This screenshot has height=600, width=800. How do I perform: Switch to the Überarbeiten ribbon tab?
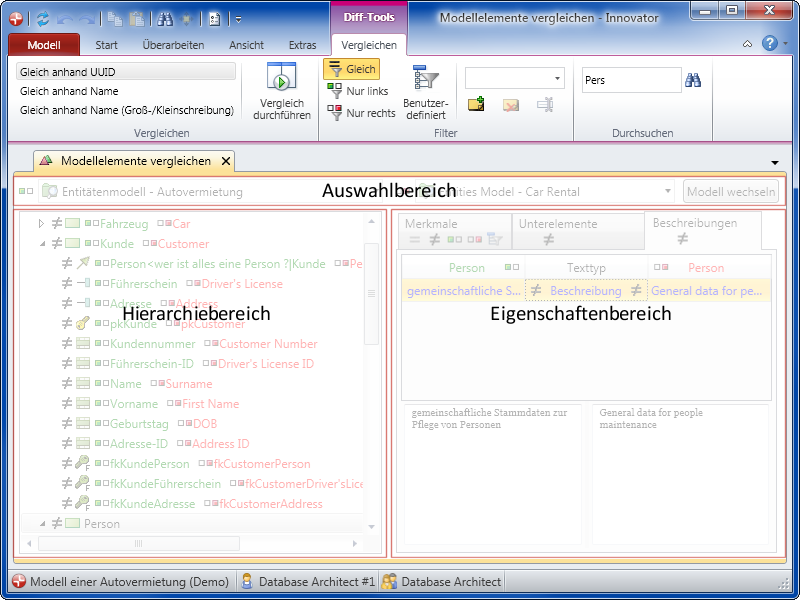point(173,45)
